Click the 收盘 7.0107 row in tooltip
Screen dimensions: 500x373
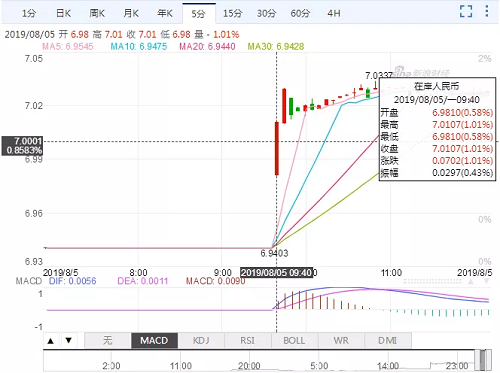(437, 149)
